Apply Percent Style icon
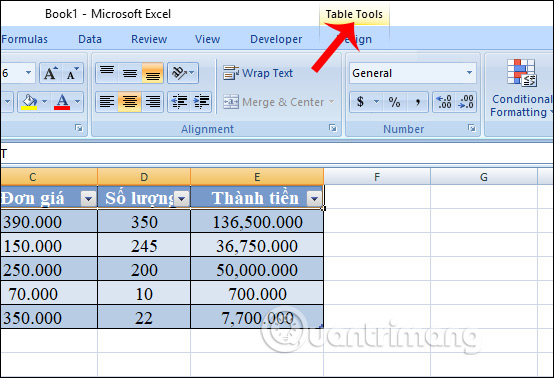Viewport: 554px width, 378px height. click(x=394, y=102)
